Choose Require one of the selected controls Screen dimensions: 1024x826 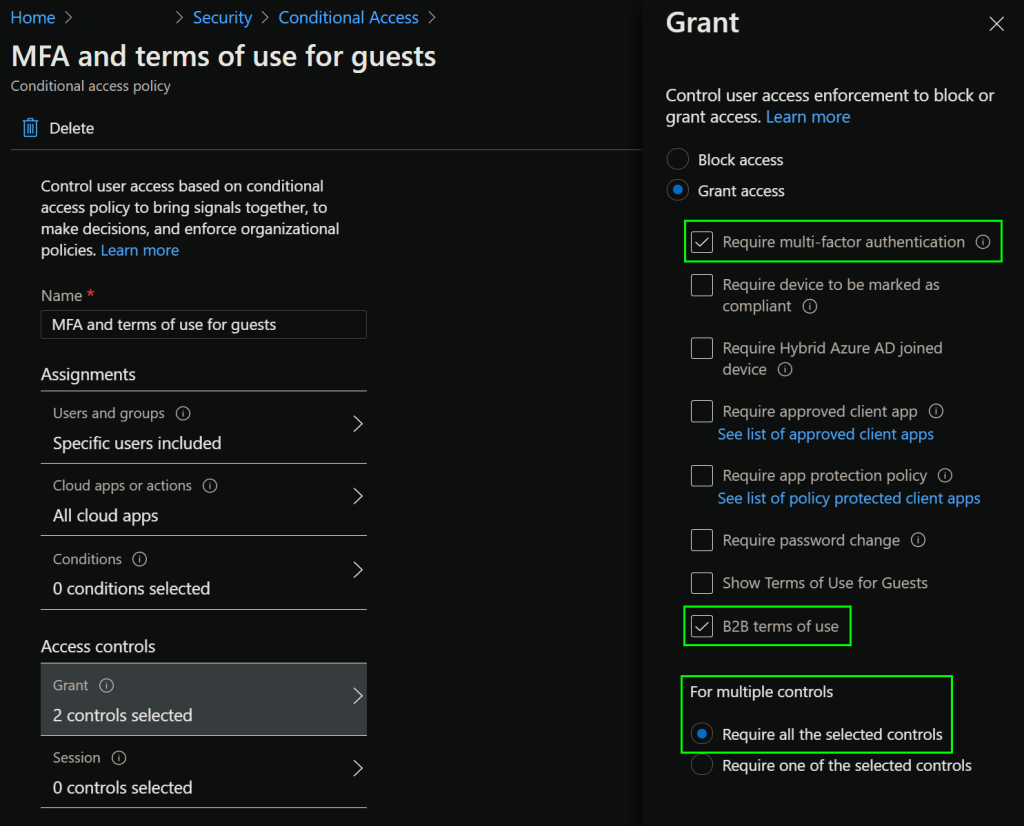pos(703,765)
